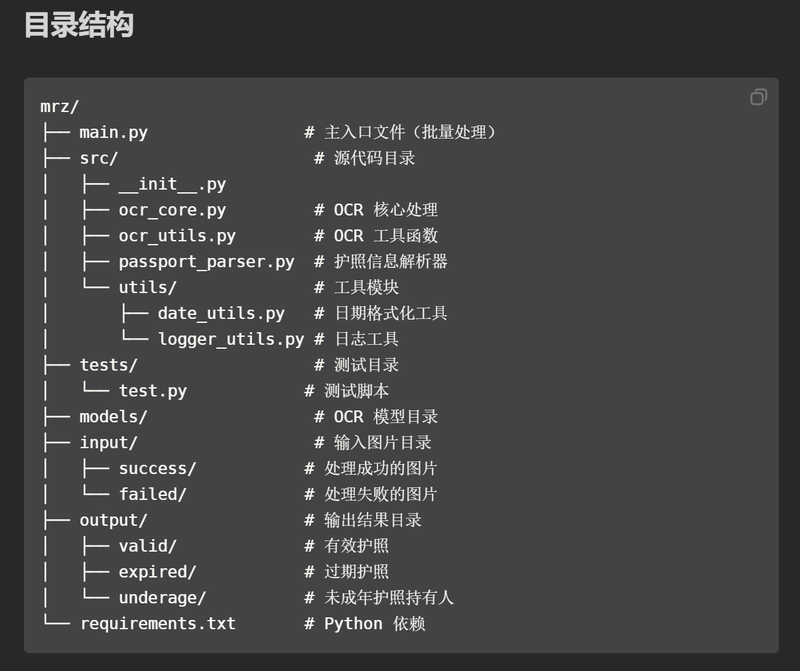This screenshot has height=671, width=800.
Task: Click passport_parser.py file name
Action: pos(206,262)
